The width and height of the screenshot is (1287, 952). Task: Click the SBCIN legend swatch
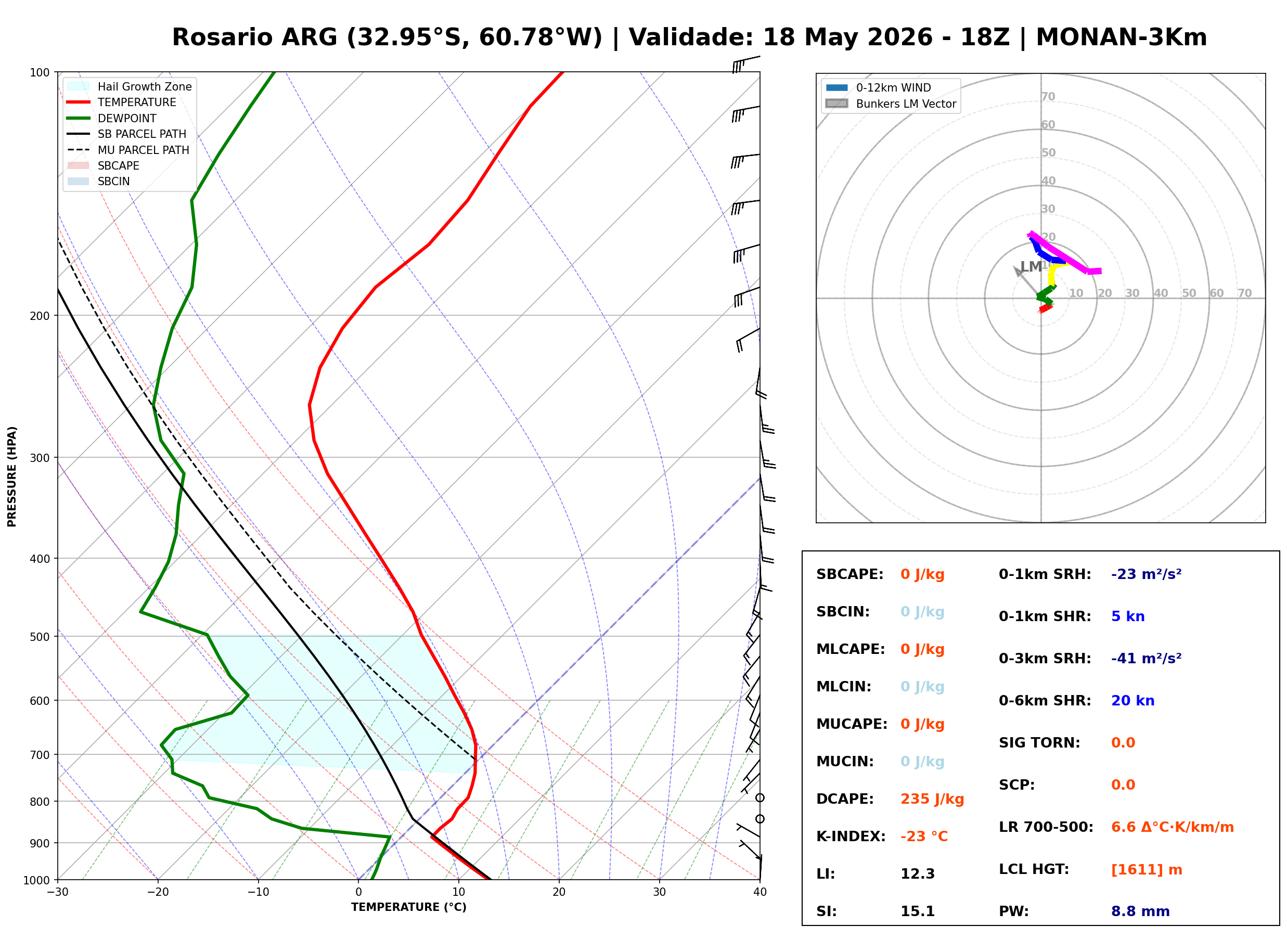[x=79, y=181]
